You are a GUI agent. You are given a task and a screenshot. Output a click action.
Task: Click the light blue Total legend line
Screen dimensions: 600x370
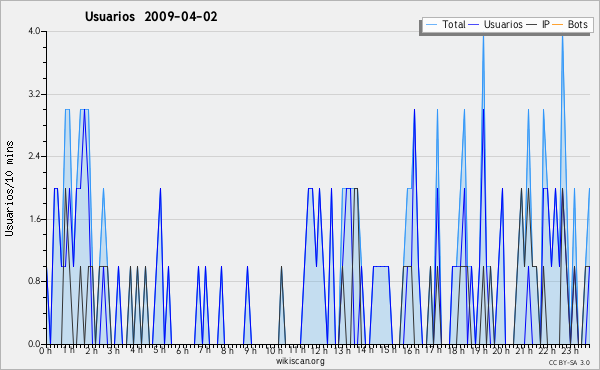pyautogui.click(x=431, y=24)
